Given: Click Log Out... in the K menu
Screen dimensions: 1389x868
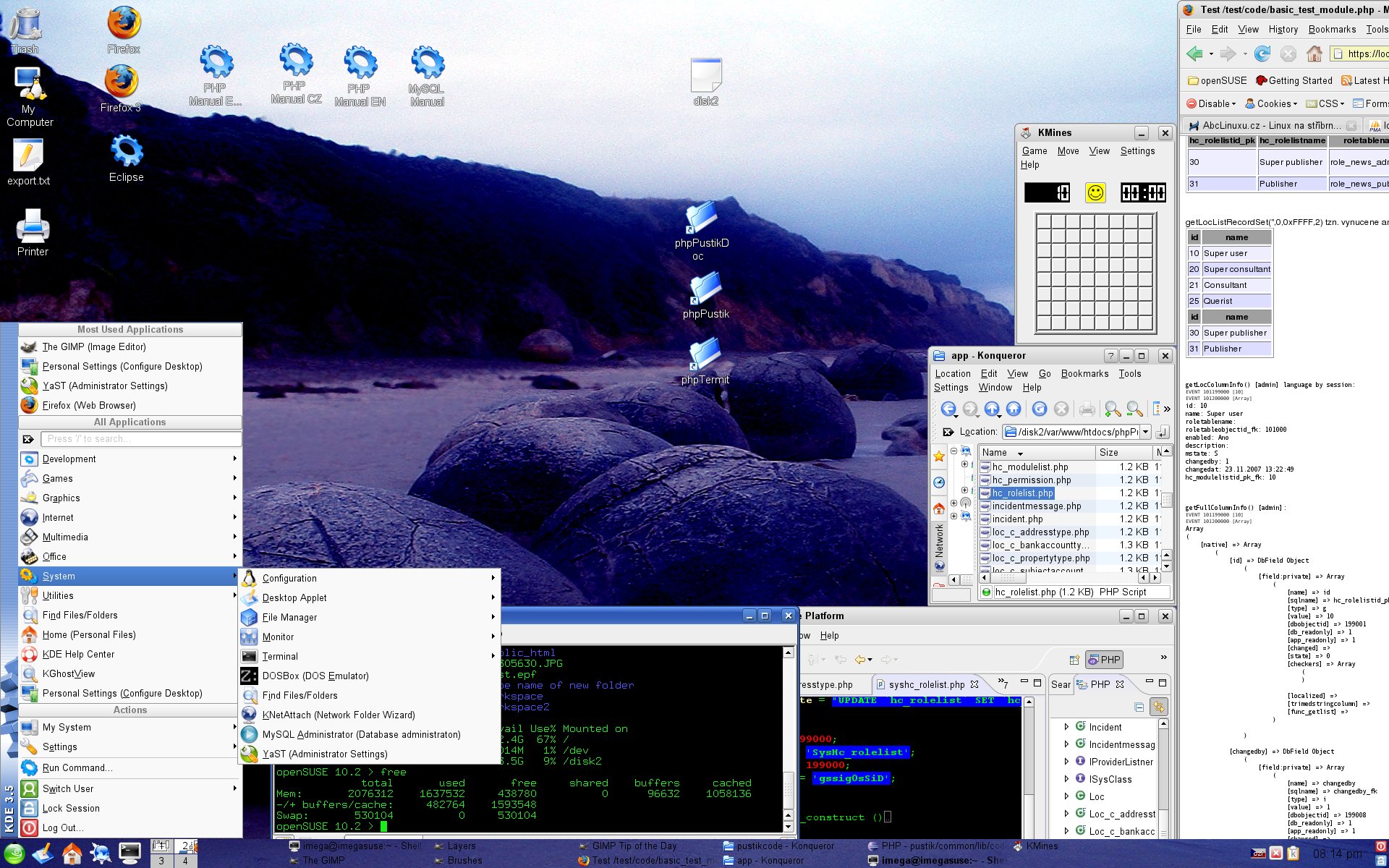Looking at the screenshot, I should click(130, 827).
